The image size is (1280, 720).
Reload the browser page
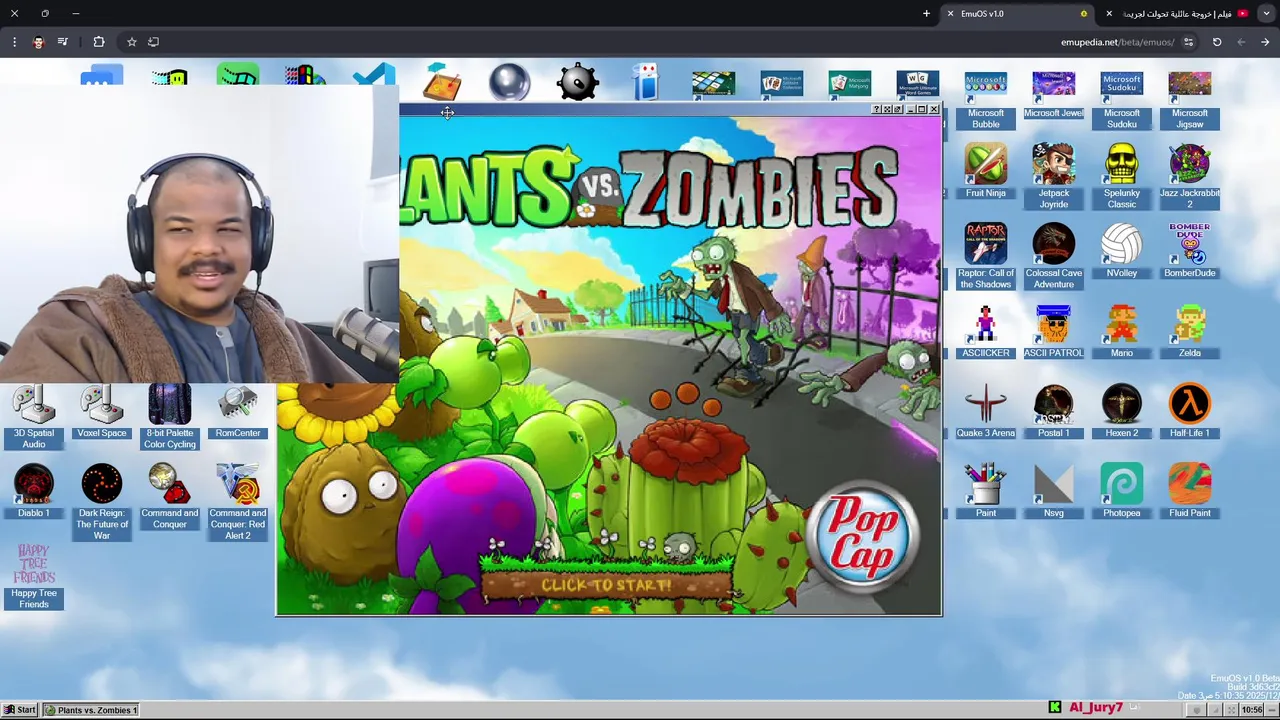click(x=1217, y=42)
